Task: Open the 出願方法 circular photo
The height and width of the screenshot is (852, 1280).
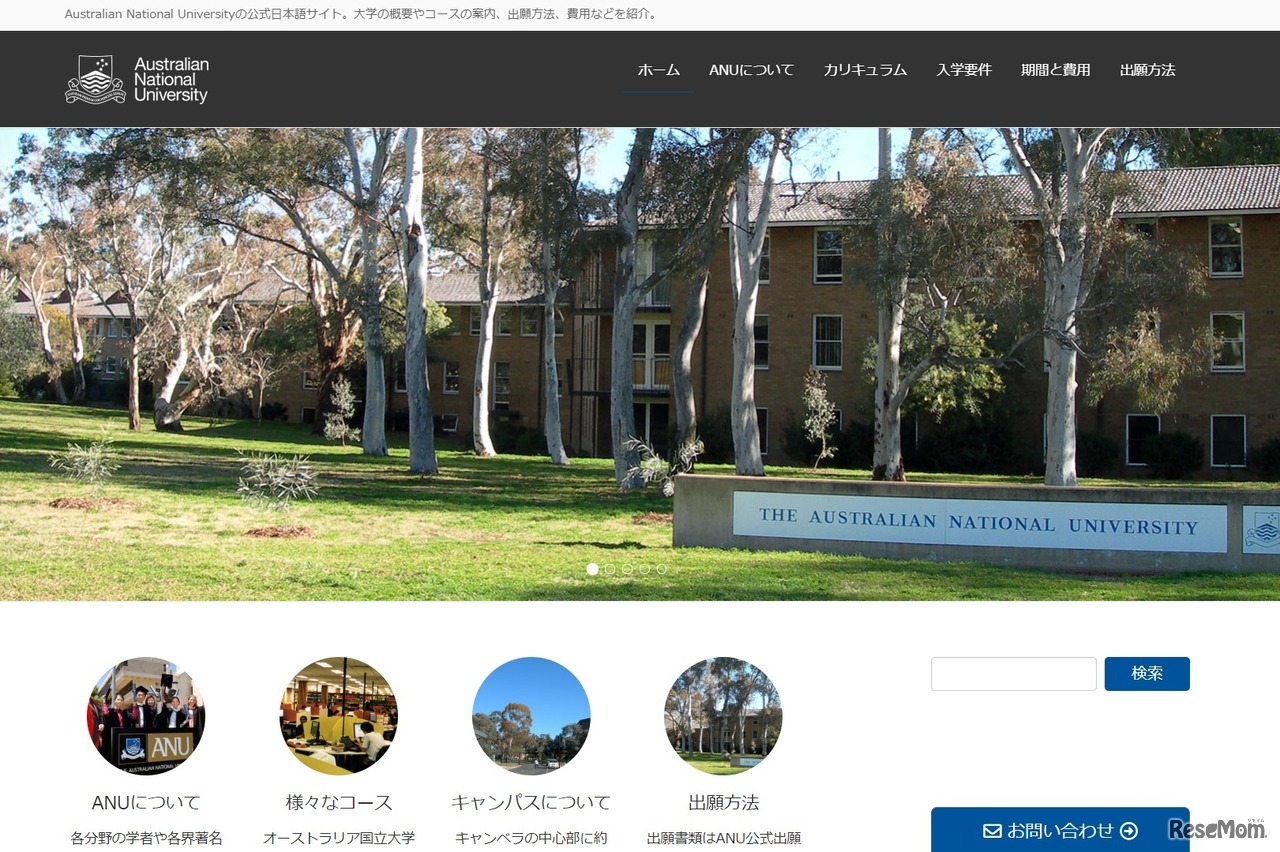Action: (x=723, y=716)
